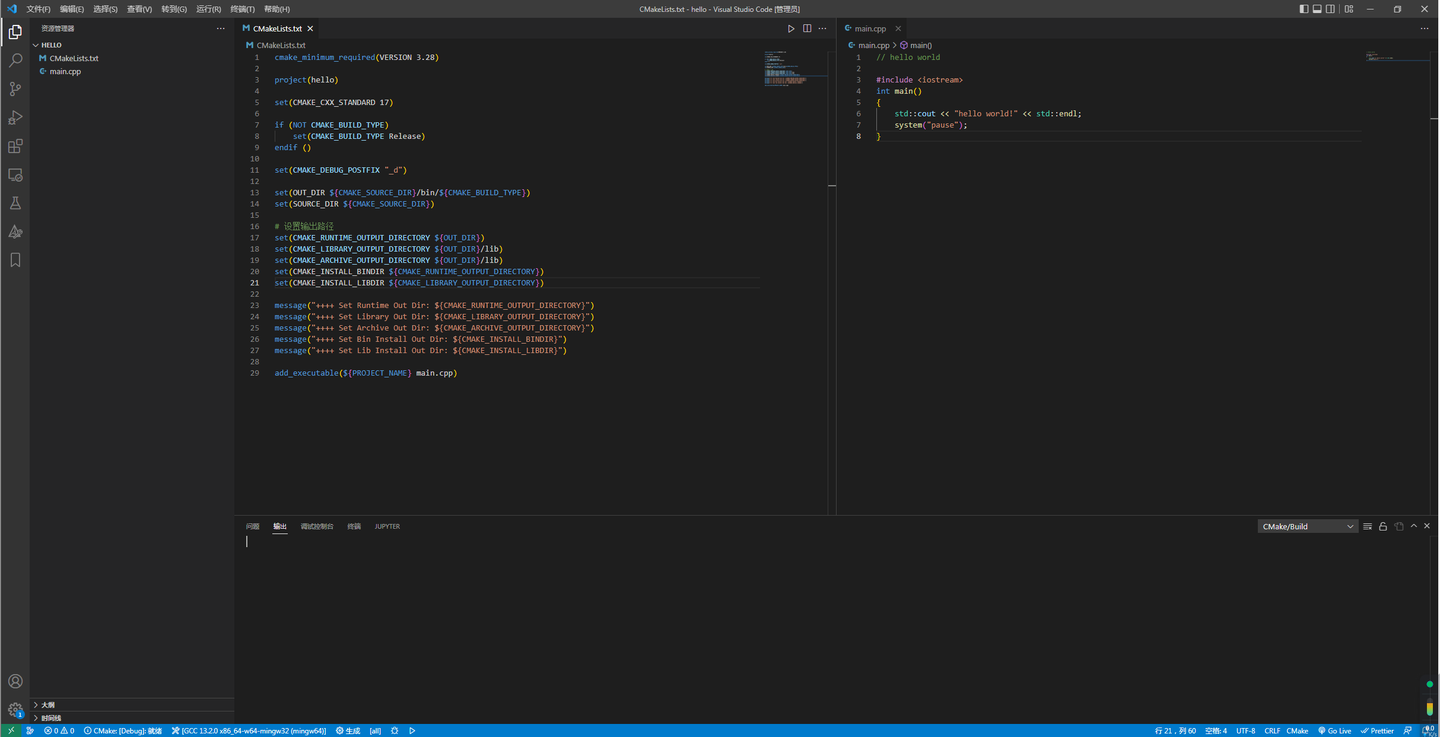1440x737 pixels.
Task: Start Go Live server from status bar
Action: click(1335, 730)
